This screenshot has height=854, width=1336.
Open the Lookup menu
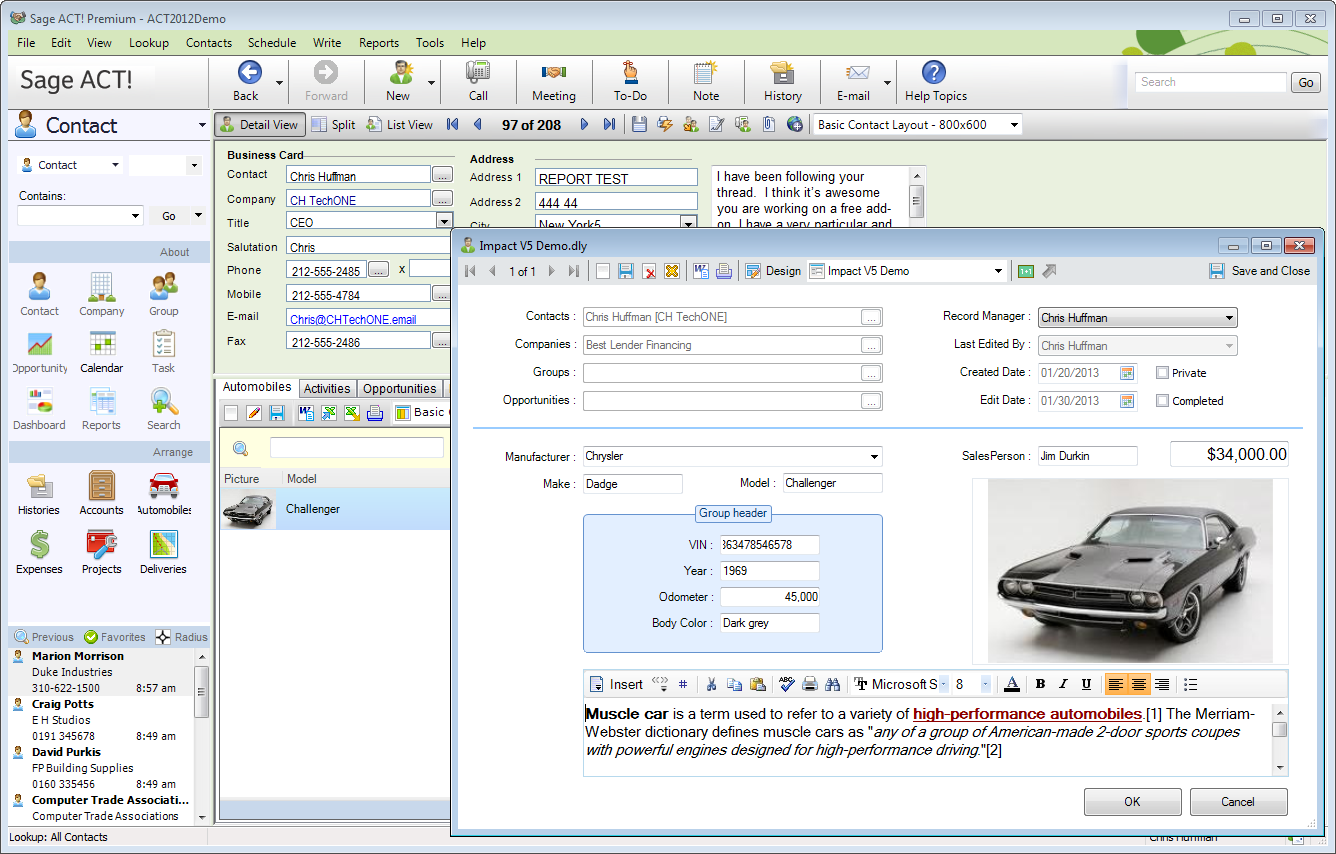point(149,43)
